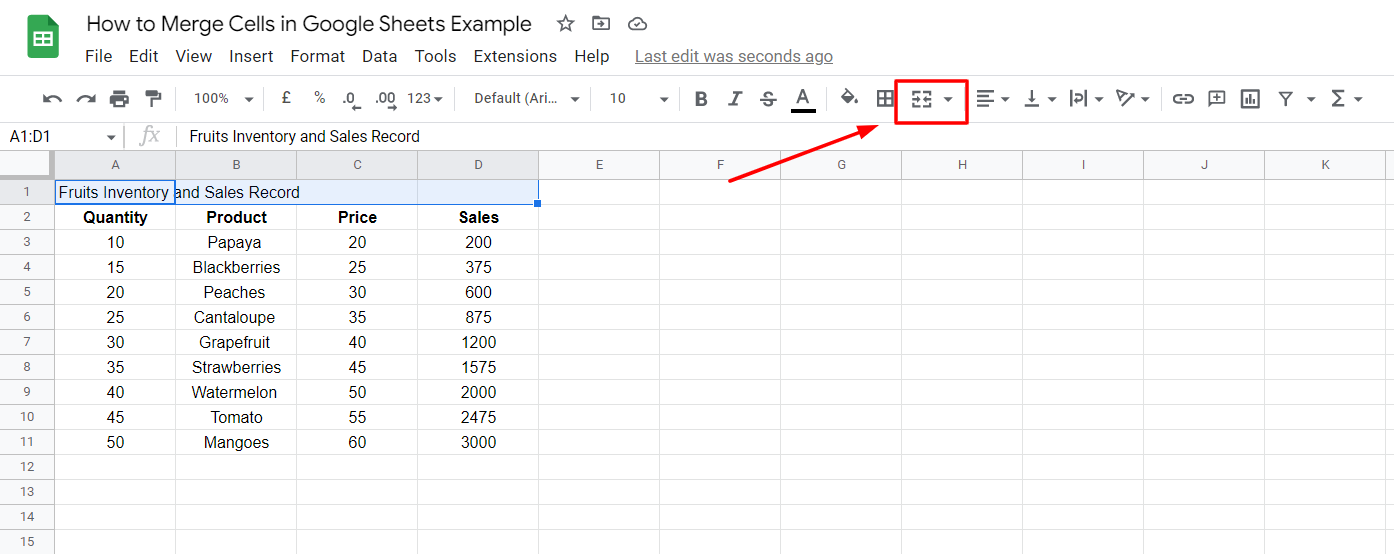This screenshot has width=1394, height=554.
Task: Click the formula bar text
Action: [x=304, y=136]
